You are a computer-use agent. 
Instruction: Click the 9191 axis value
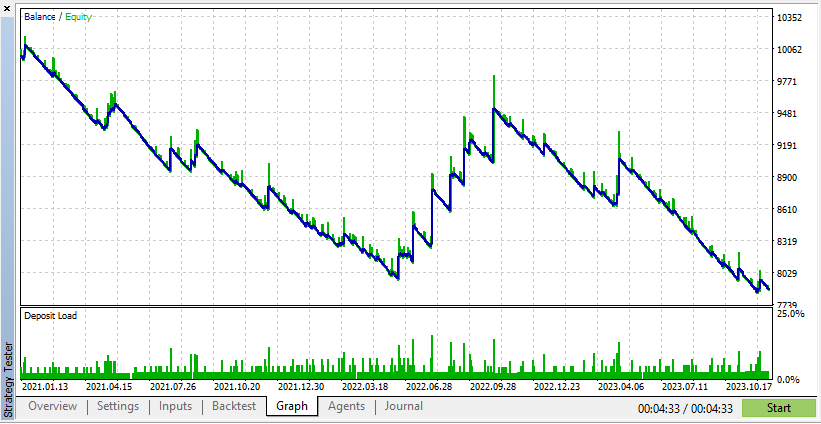tap(789, 146)
